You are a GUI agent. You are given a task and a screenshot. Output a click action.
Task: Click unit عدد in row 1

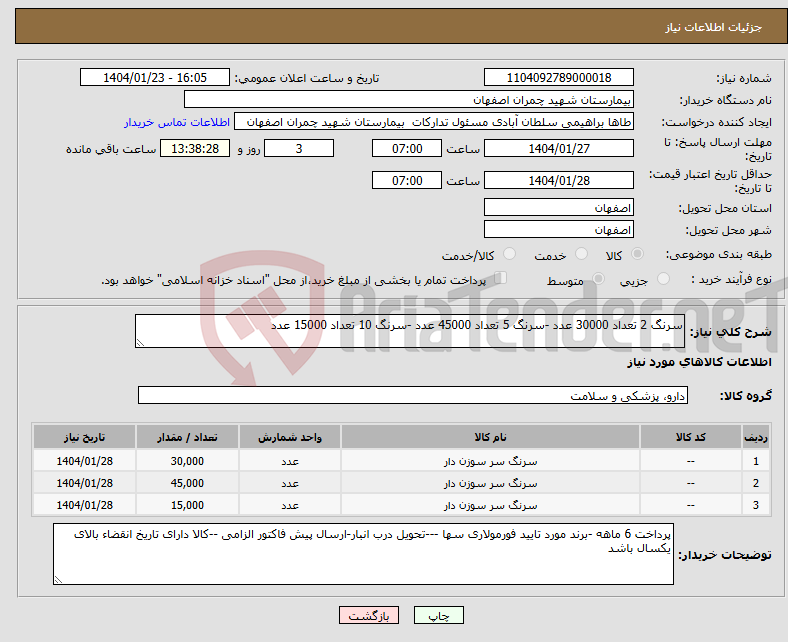(290, 461)
